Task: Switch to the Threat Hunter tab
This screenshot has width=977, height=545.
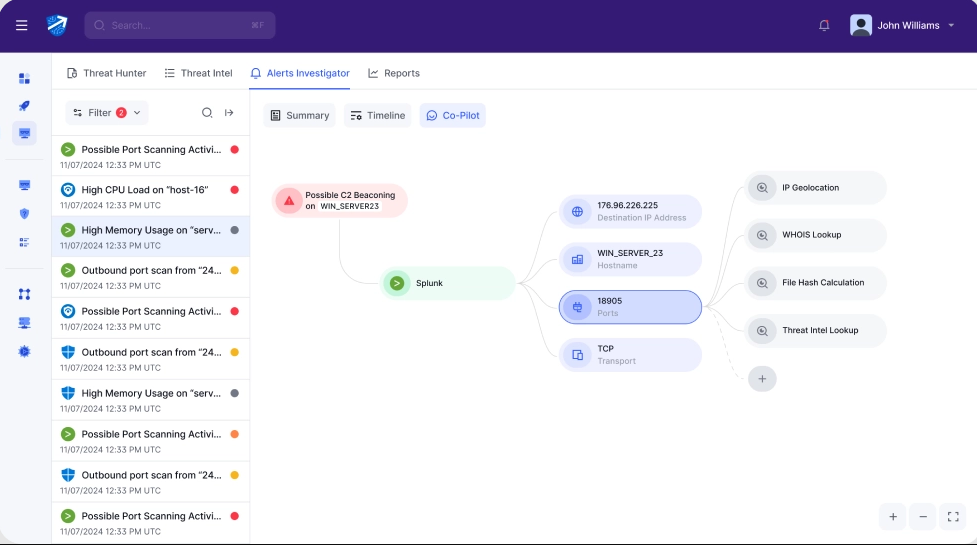Action: coord(107,73)
